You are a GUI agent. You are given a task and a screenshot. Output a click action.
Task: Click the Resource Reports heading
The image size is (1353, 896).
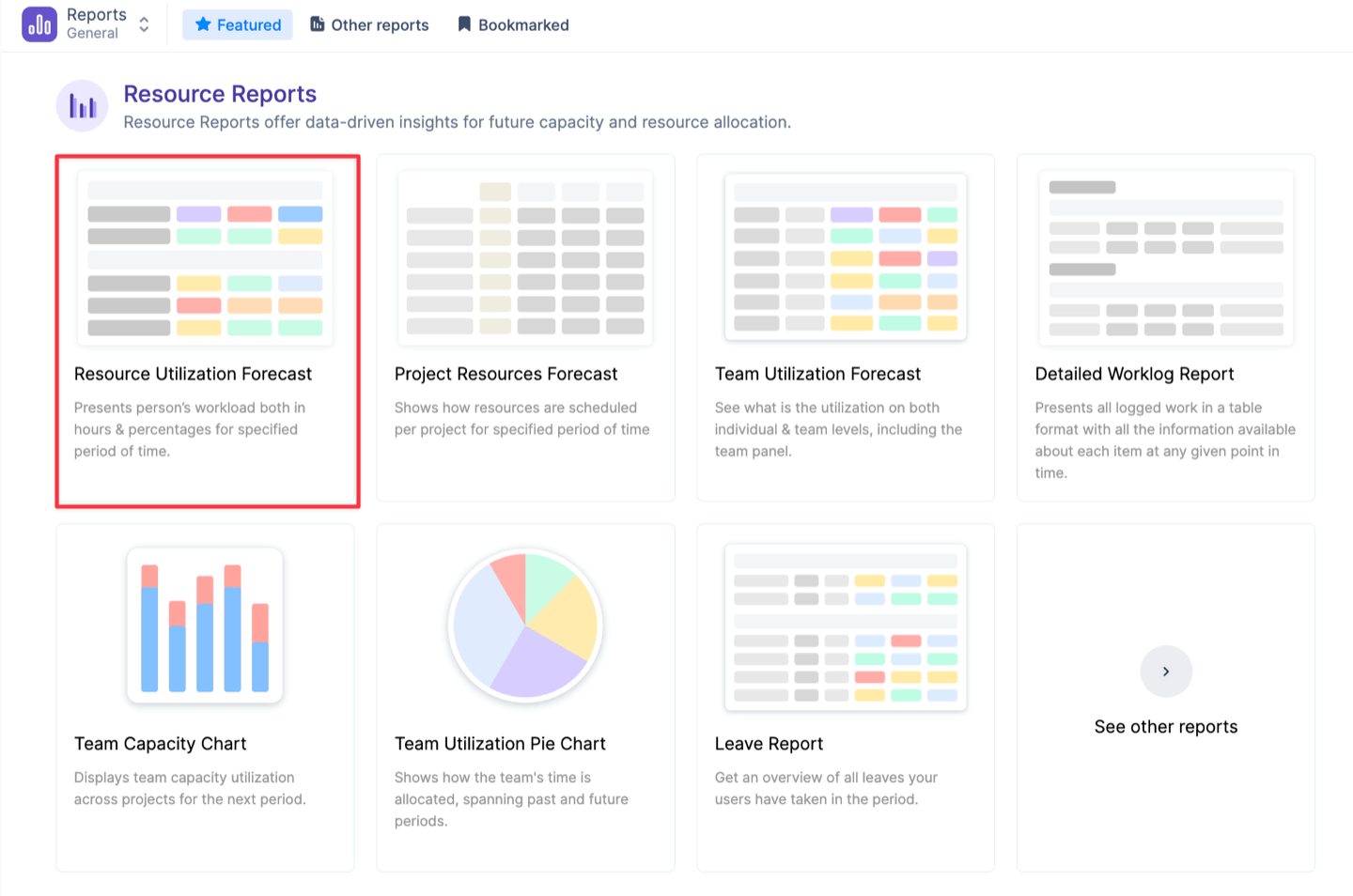[220, 94]
